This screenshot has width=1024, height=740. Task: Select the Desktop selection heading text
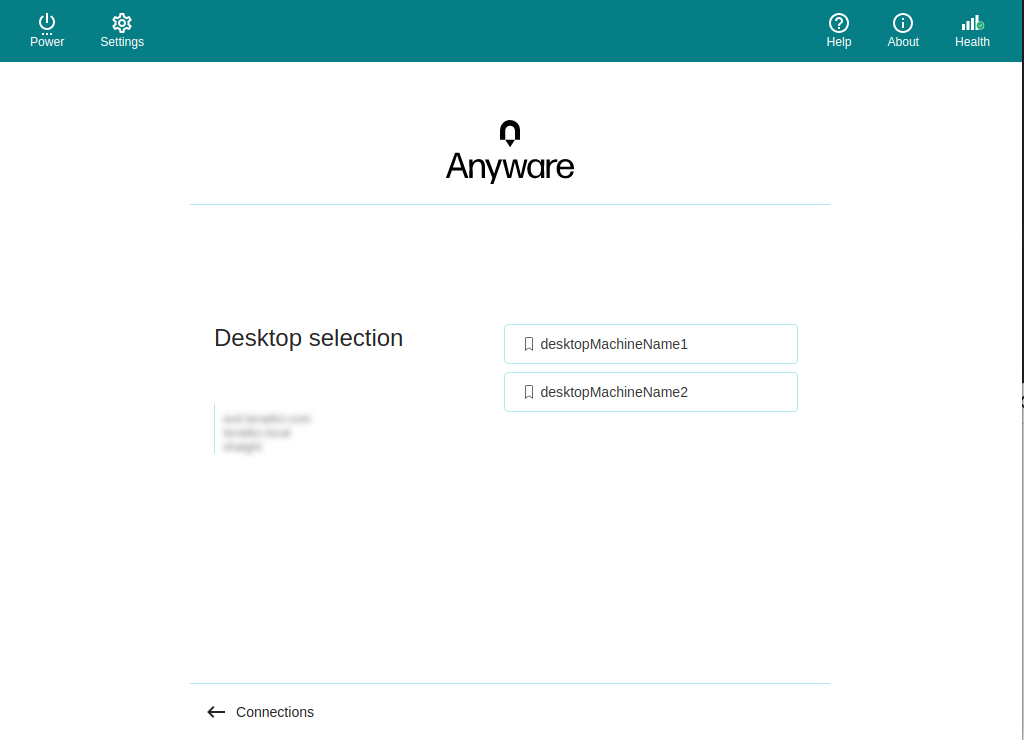point(308,338)
